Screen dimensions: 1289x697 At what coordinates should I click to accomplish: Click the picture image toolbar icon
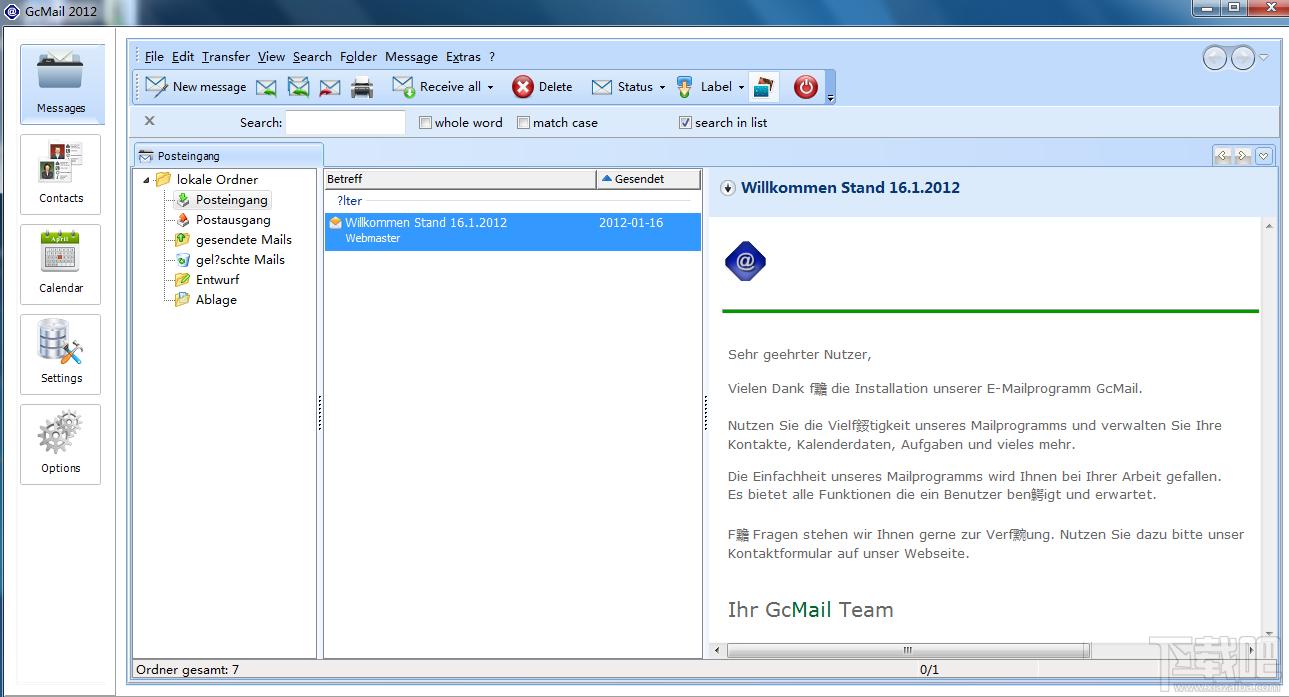pyautogui.click(x=764, y=87)
